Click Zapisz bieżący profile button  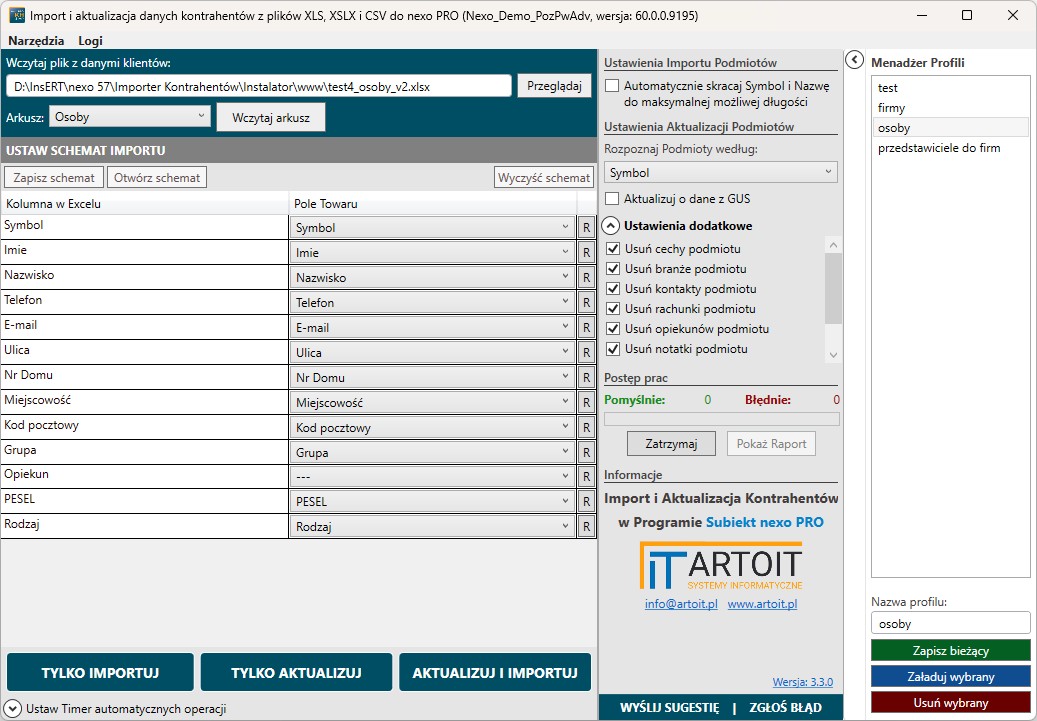(x=950, y=650)
